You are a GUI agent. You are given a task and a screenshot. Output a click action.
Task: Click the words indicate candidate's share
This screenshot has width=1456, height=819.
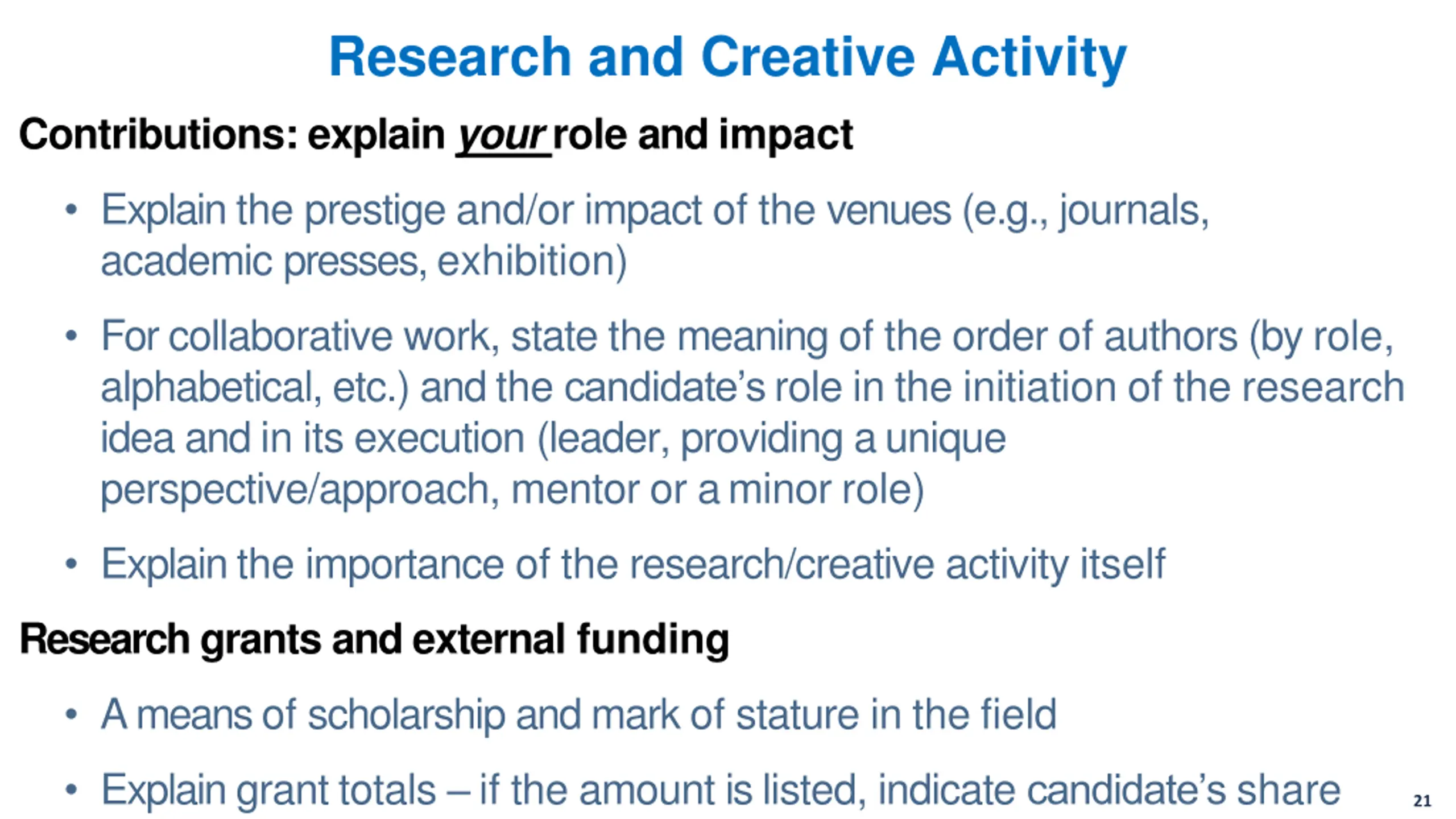click(1109, 791)
